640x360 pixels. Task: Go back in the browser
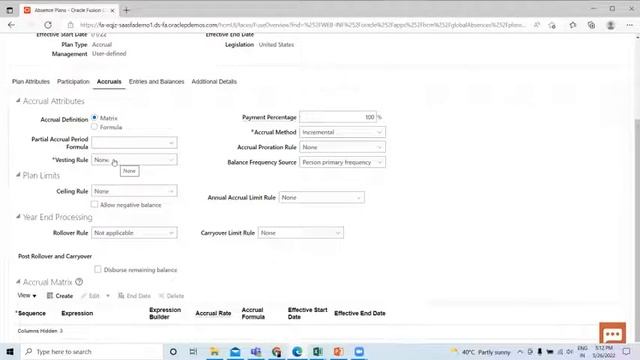click(11, 25)
